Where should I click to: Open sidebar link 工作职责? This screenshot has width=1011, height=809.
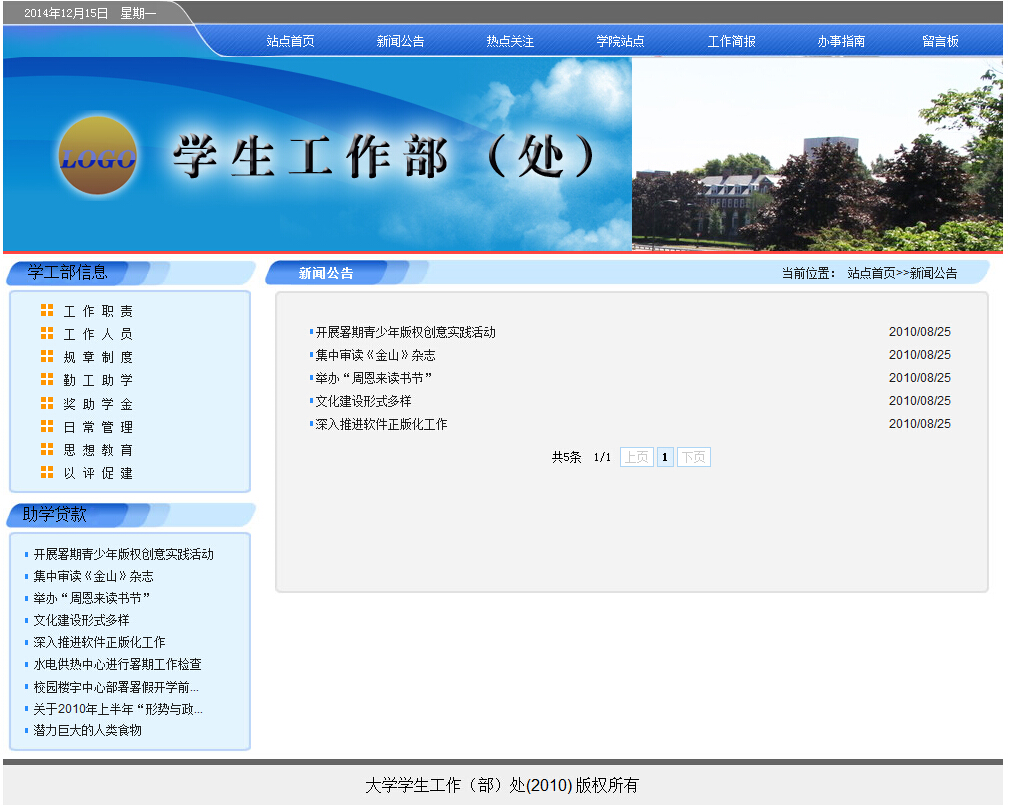[x=98, y=311]
